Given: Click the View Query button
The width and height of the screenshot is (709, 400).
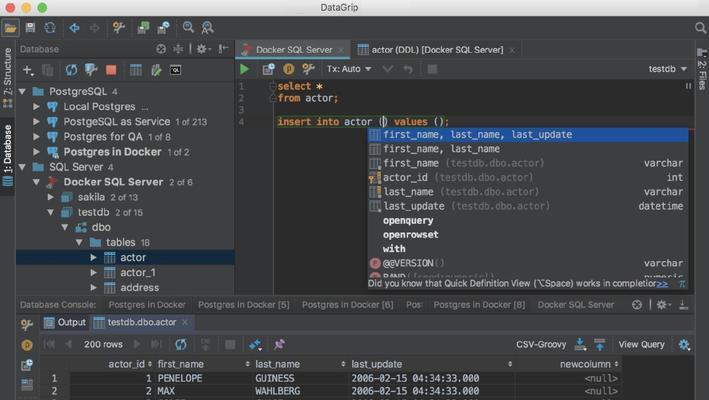Looking at the screenshot, I should (x=641, y=344).
